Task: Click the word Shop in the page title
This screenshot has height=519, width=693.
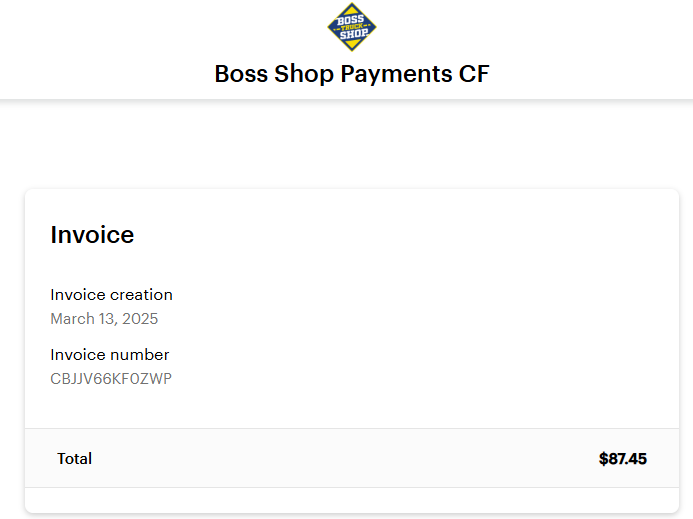Action: [x=304, y=74]
